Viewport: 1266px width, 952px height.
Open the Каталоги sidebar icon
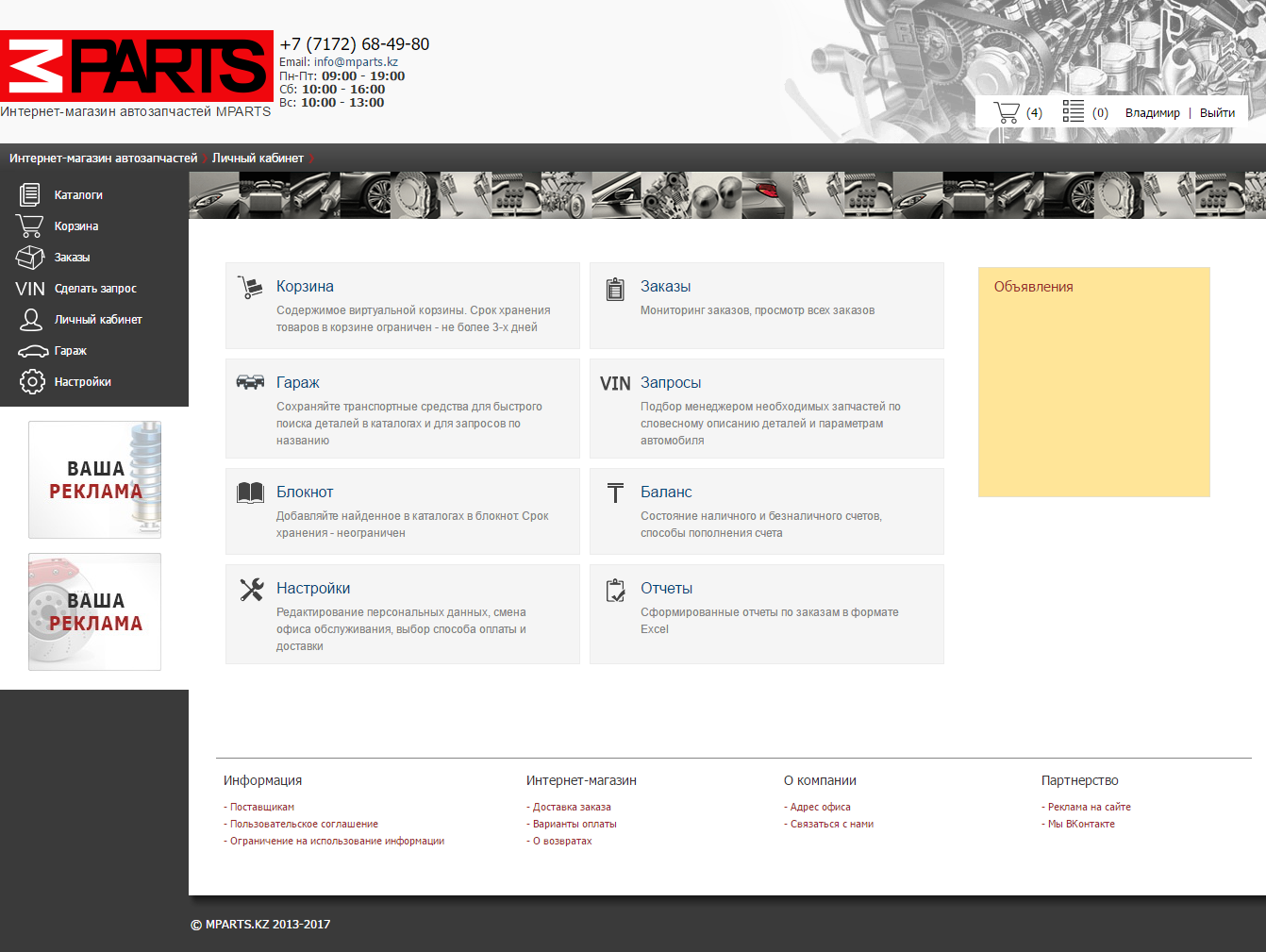tap(30, 194)
